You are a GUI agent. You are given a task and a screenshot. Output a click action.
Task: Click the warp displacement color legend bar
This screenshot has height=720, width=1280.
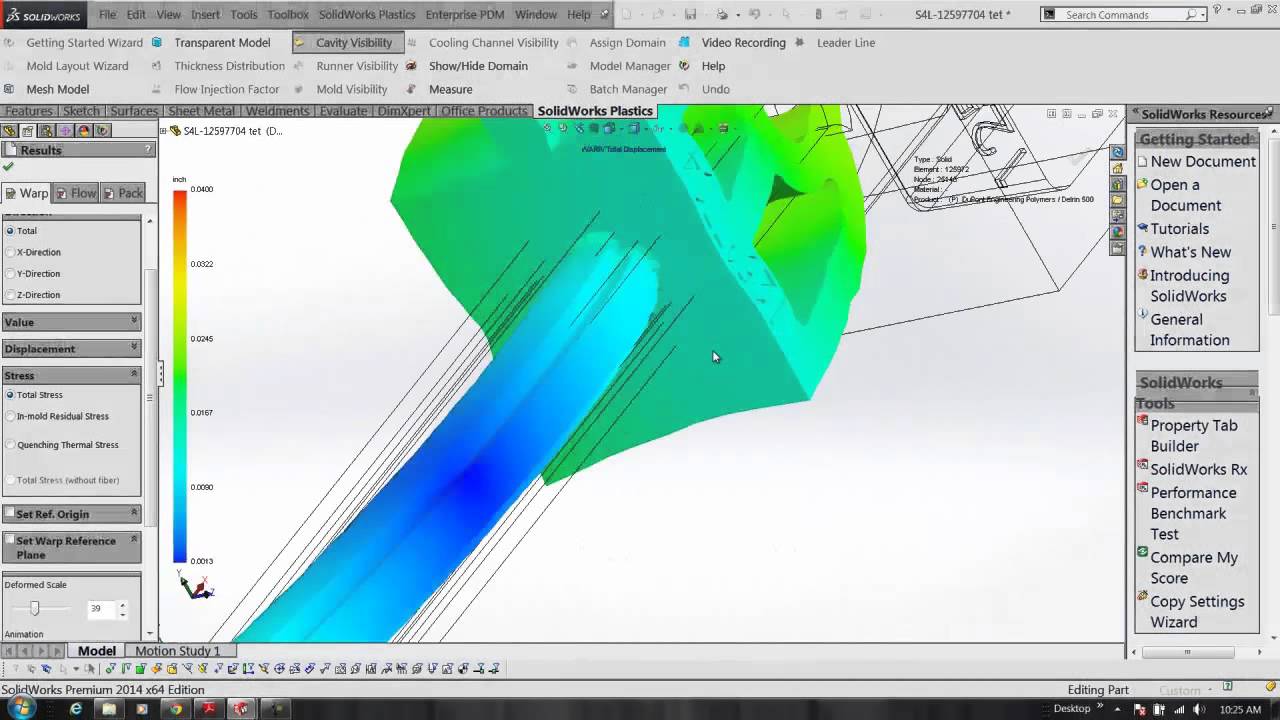pos(180,376)
